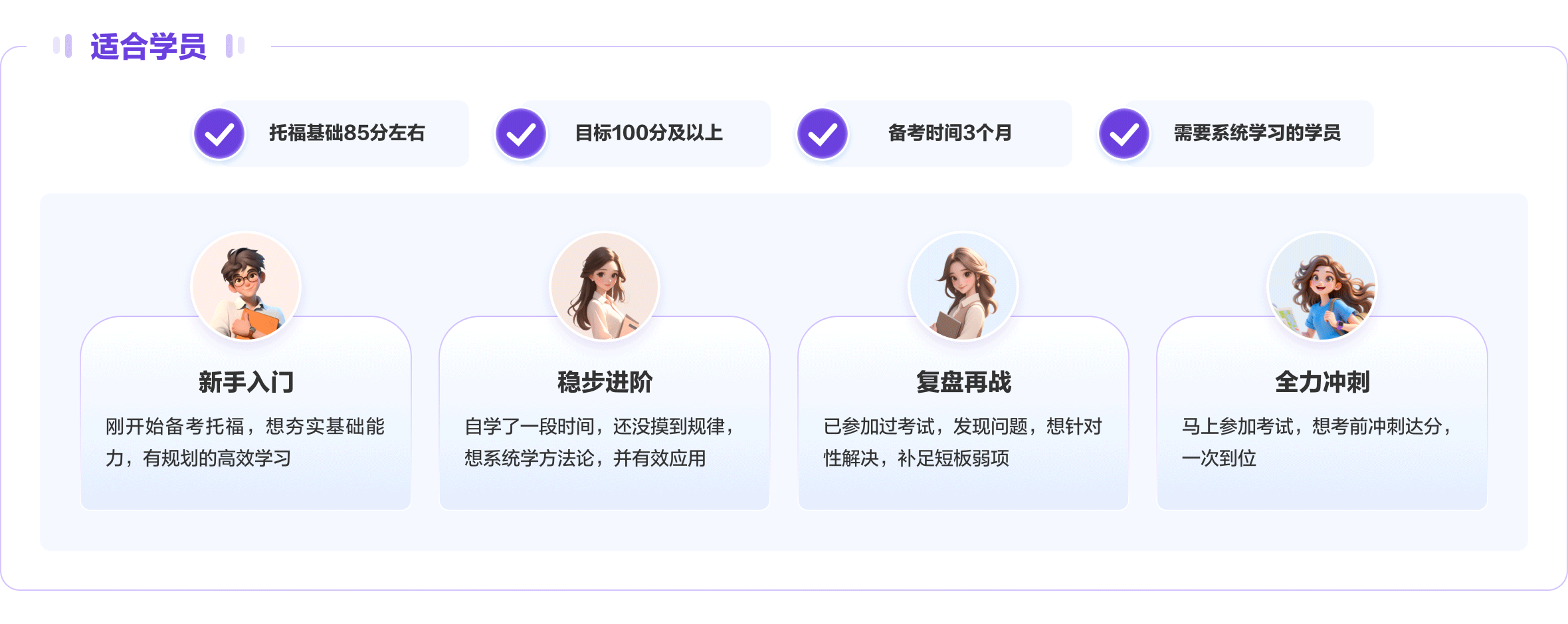Click the 适合学员 section heading
This screenshot has height=624, width=1568.
point(148,47)
